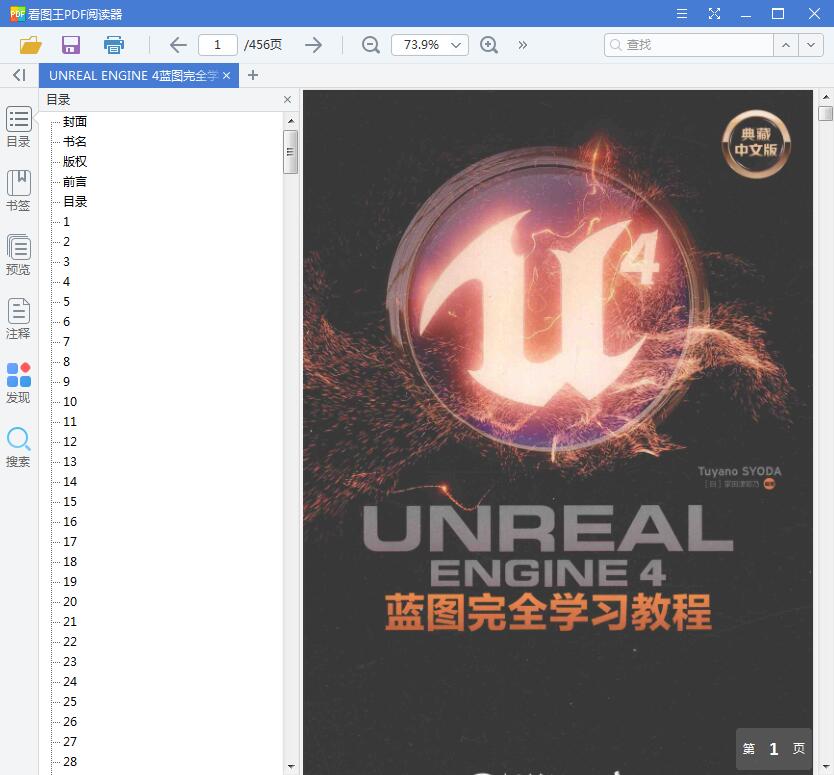834x775 pixels.
Task: Select outline entry 28
Action: tap(70, 762)
